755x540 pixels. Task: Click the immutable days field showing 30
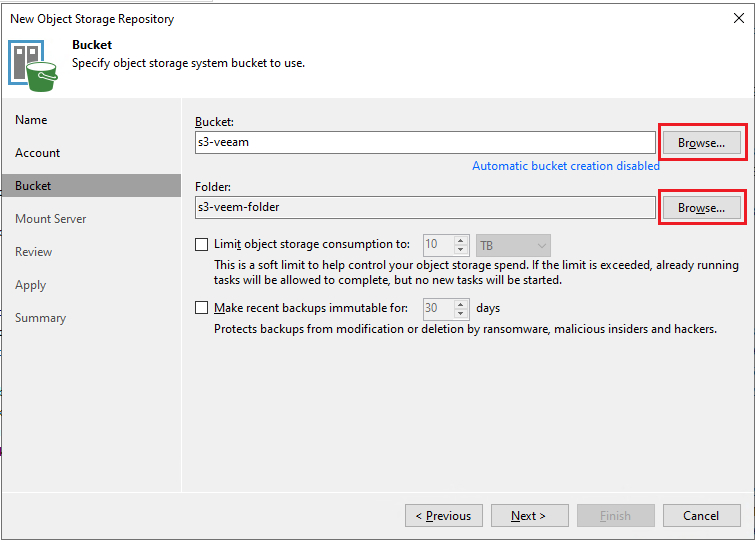[439, 309]
